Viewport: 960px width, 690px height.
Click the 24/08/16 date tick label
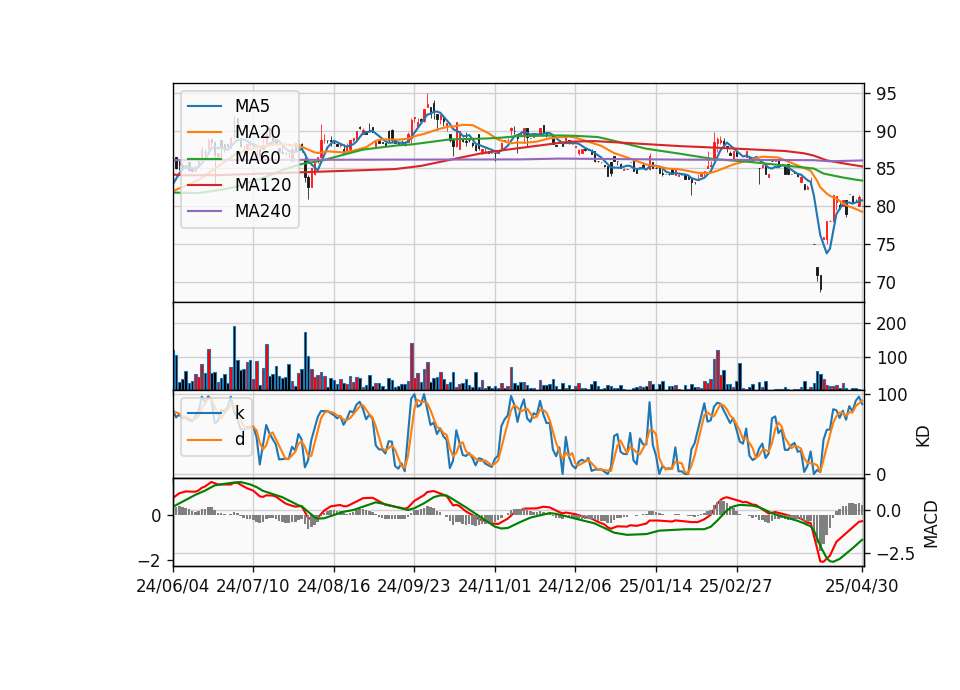334,586
